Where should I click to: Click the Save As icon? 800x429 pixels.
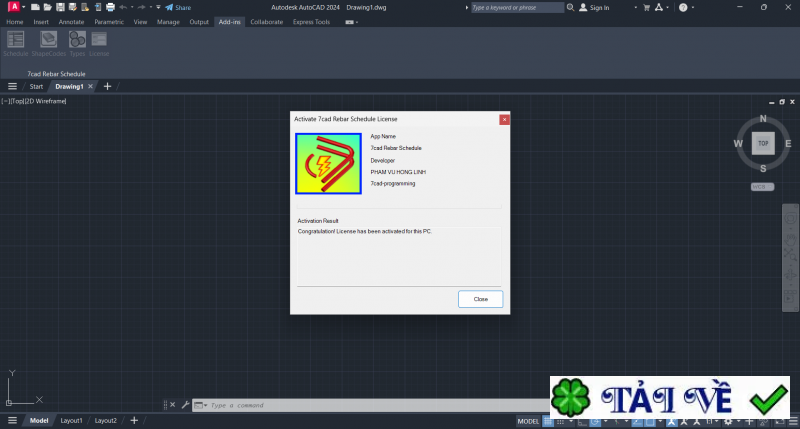(72, 7)
